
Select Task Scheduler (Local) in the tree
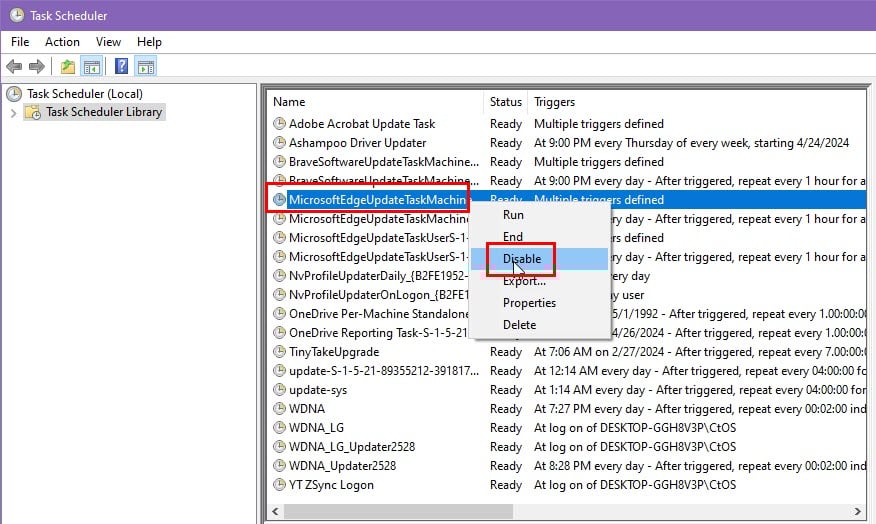(85, 94)
